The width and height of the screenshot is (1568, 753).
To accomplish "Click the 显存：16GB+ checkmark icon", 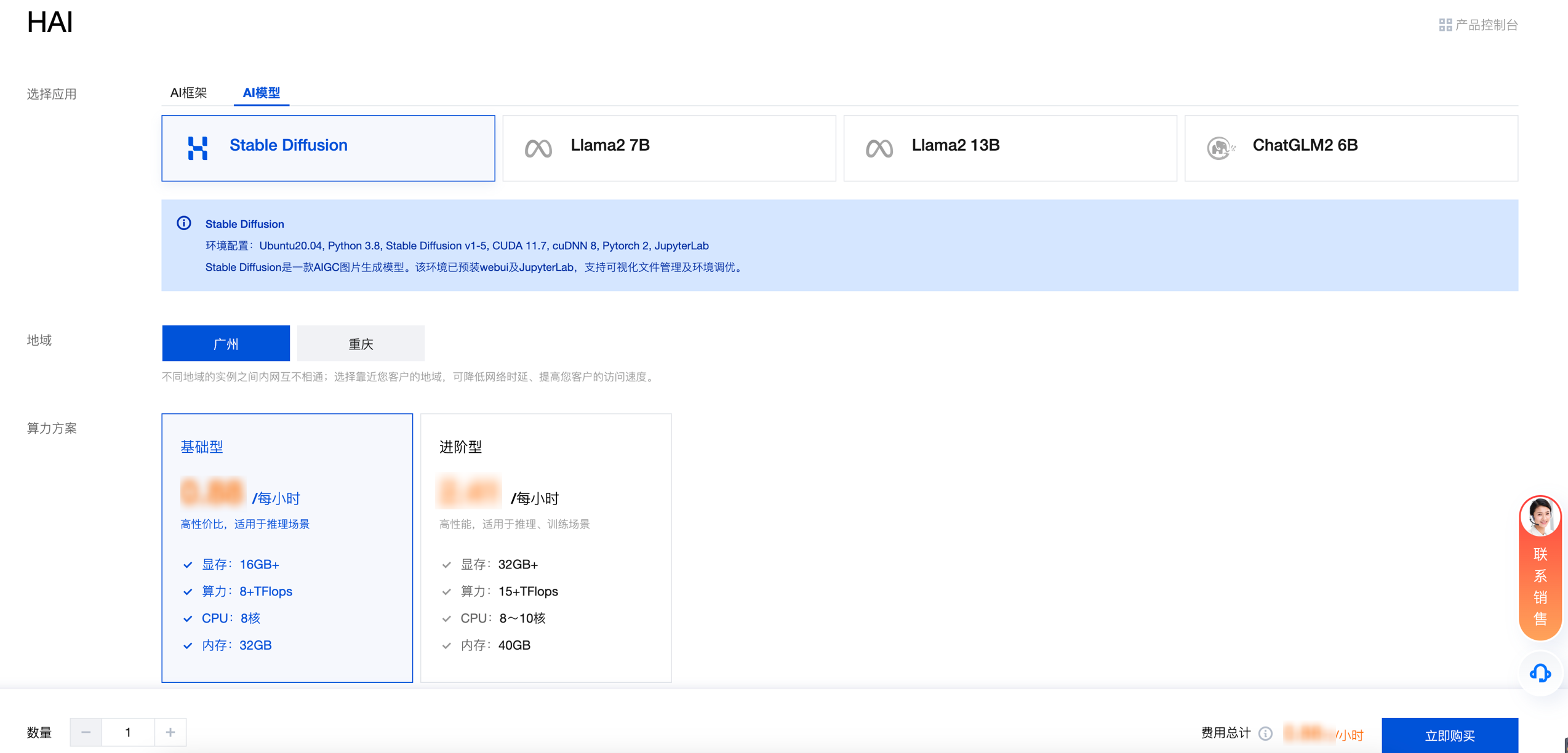I will [188, 565].
